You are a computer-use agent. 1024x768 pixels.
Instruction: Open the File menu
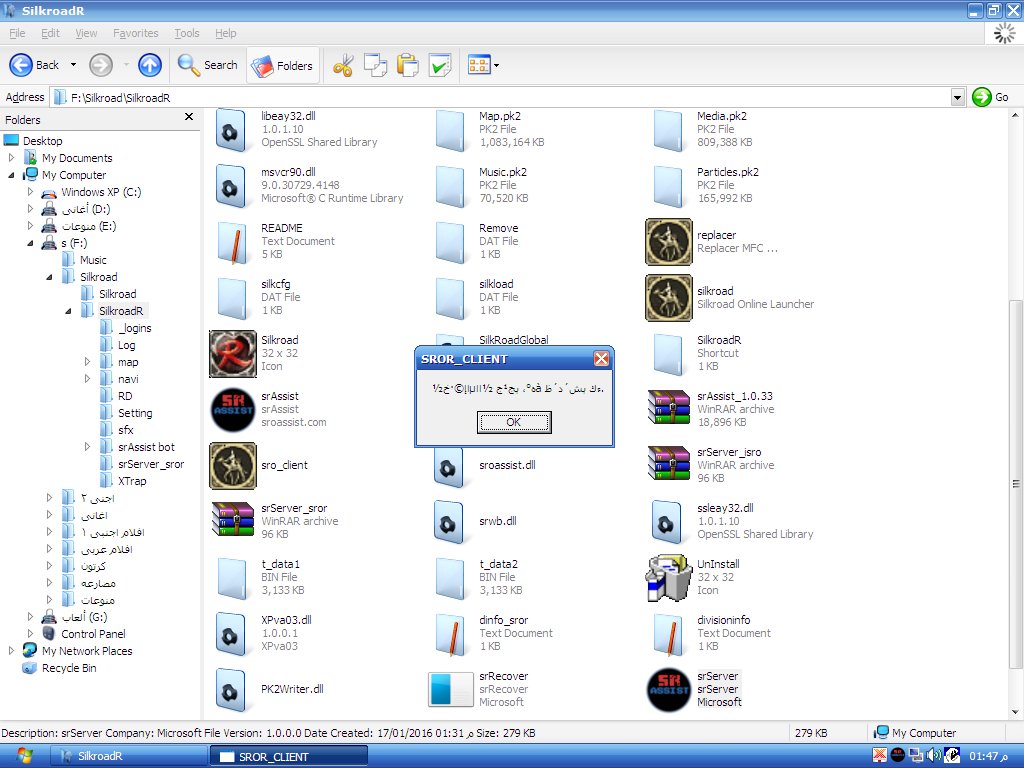(x=17, y=33)
